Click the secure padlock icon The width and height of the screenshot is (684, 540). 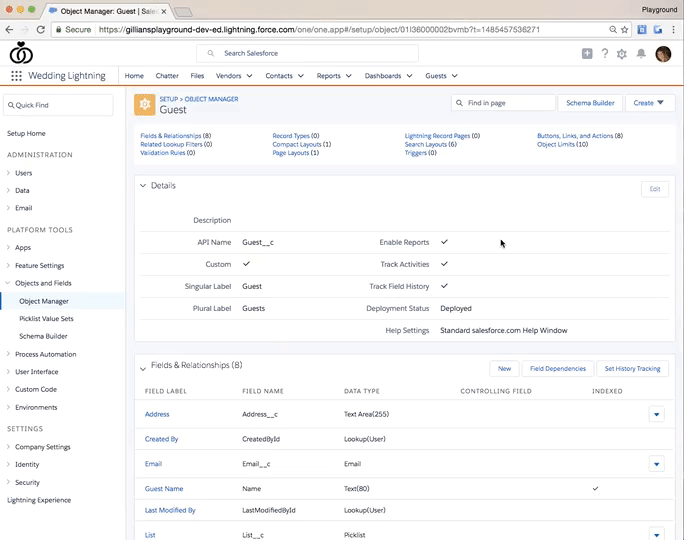pos(58,30)
